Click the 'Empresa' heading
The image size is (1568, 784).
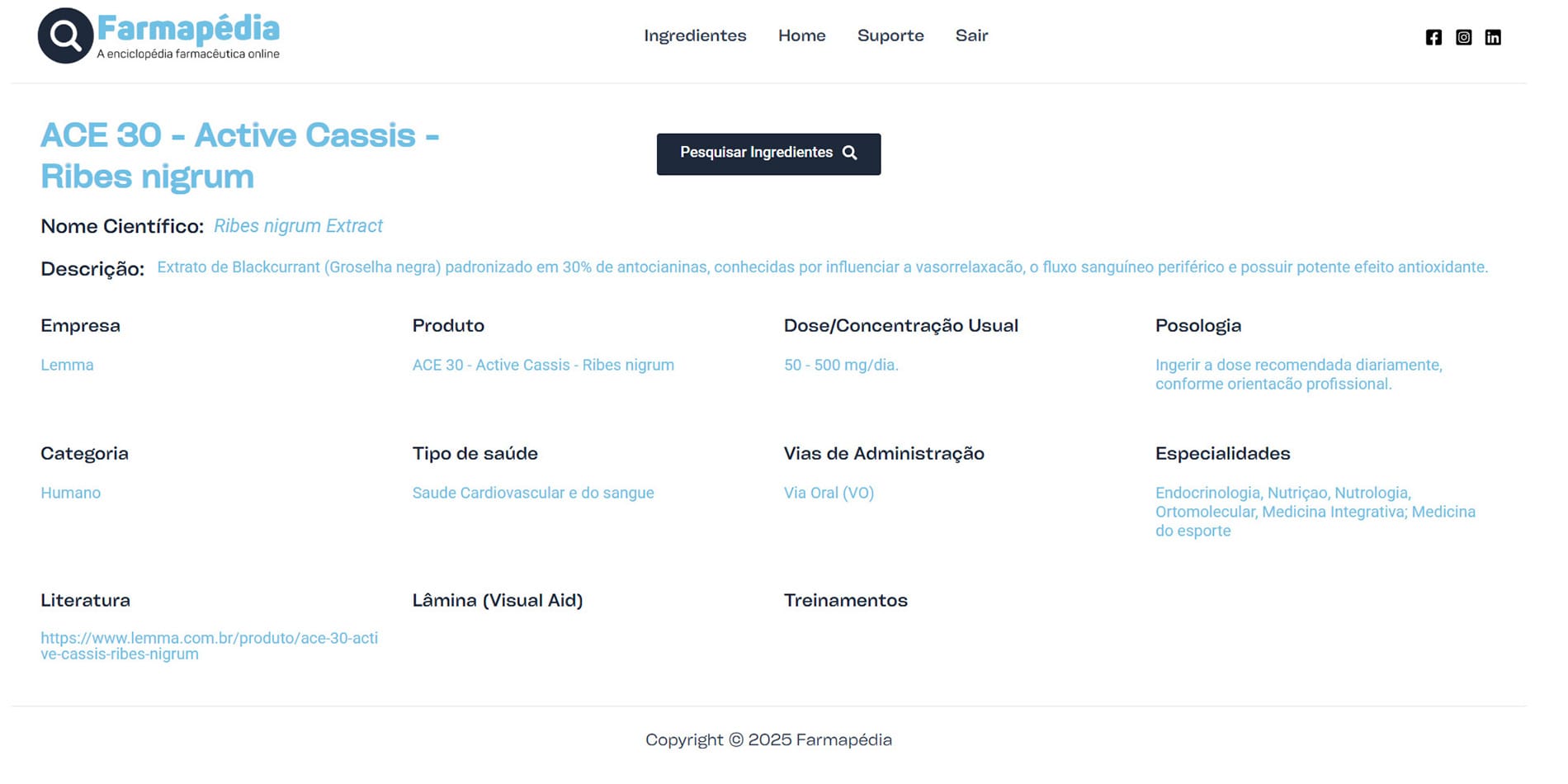pyautogui.click(x=80, y=325)
